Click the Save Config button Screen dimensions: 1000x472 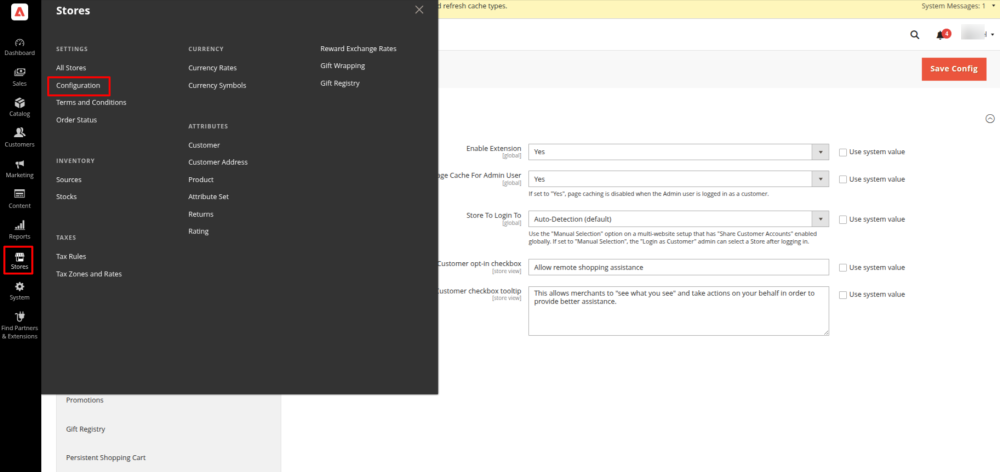tap(953, 69)
